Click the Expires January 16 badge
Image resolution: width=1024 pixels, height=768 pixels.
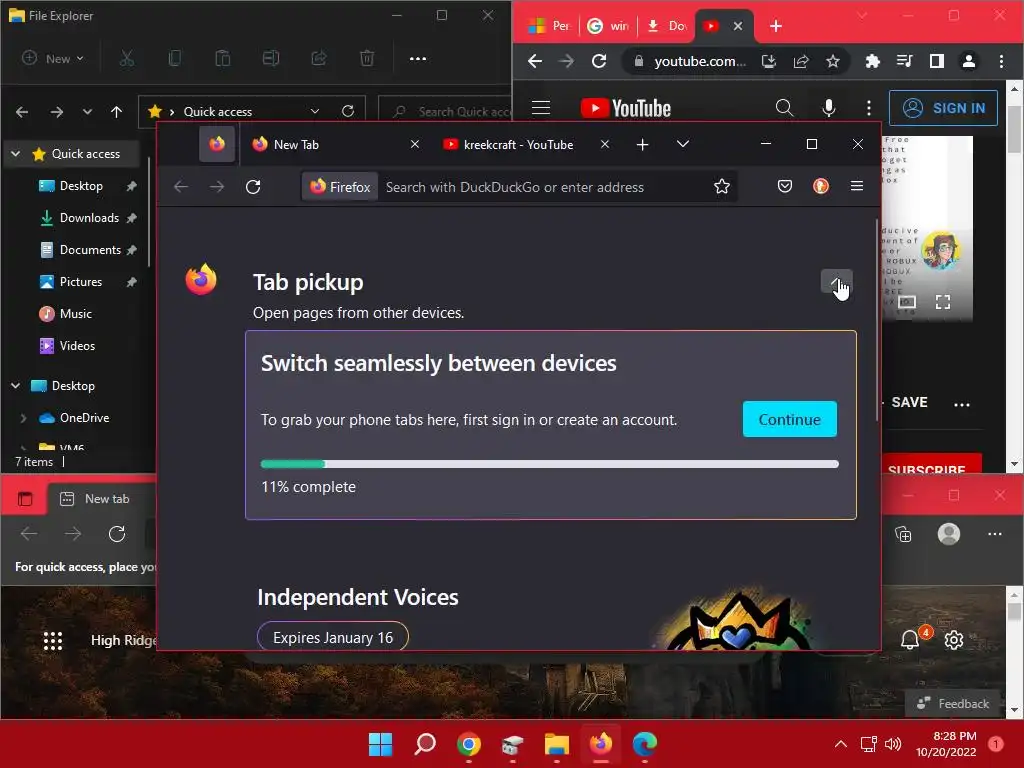[x=333, y=637]
